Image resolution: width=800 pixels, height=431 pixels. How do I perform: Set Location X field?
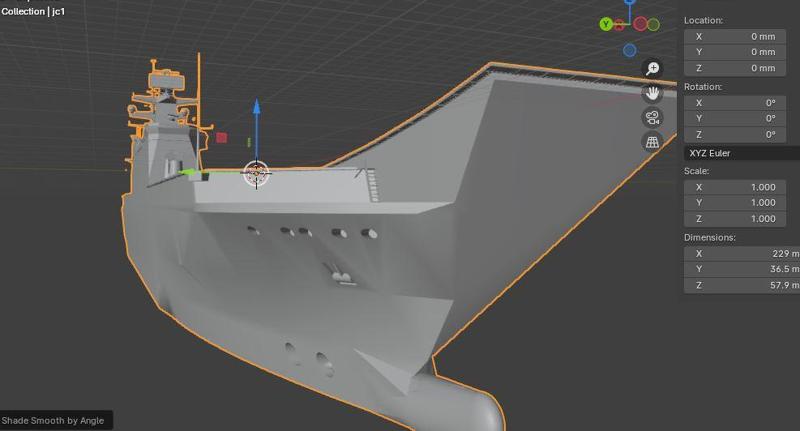point(734,36)
